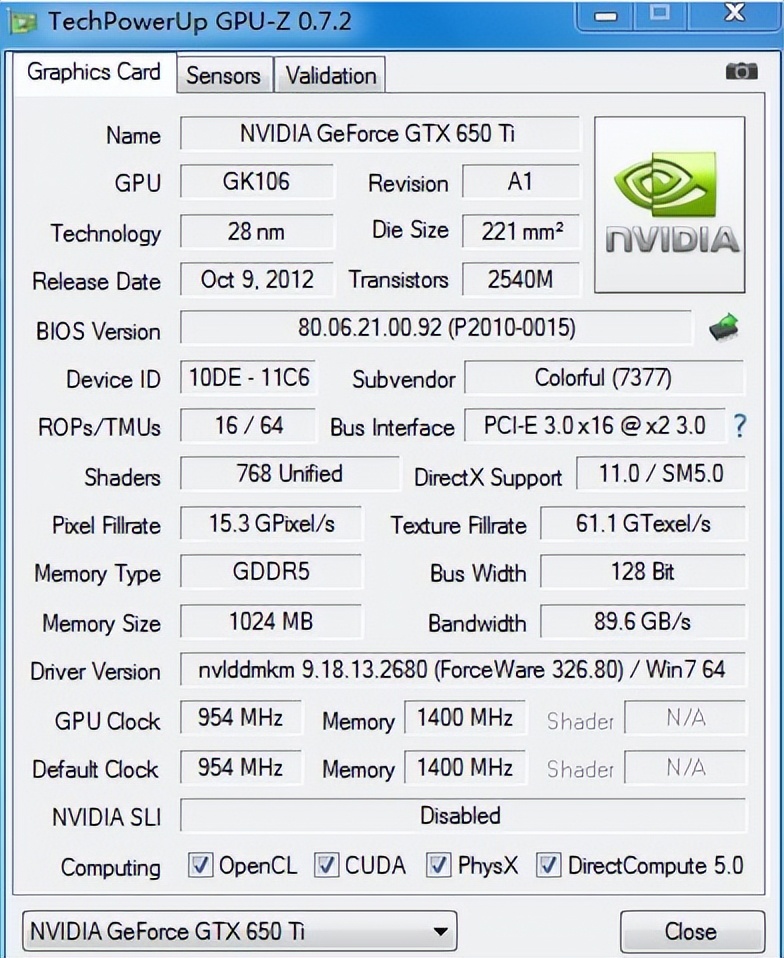Toggle the OpenCL checkbox
This screenshot has height=958, width=784.
[x=201, y=865]
